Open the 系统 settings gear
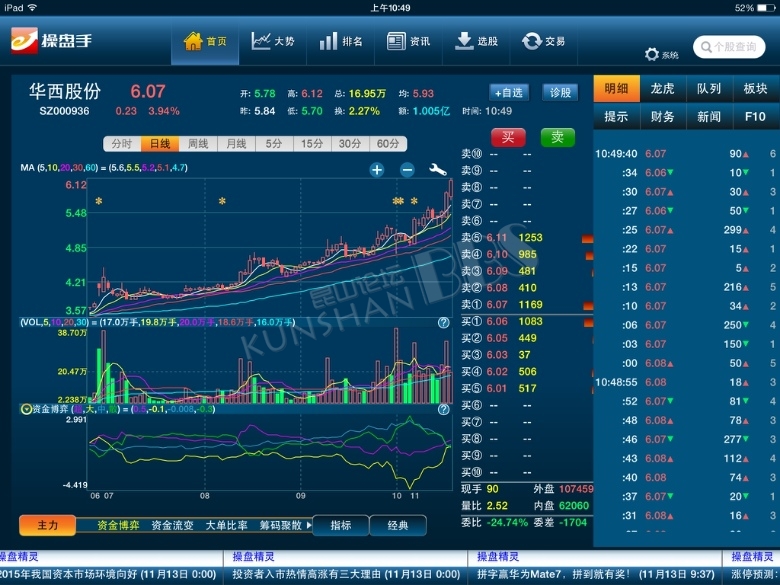Image resolution: width=780 pixels, height=585 pixels. pyautogui.click(x=661, y=54)
